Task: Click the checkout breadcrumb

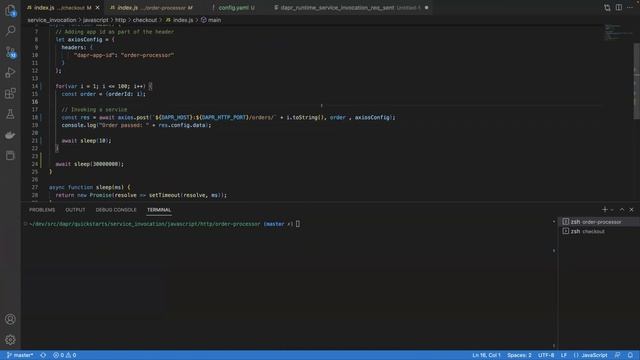Action: 145,20
